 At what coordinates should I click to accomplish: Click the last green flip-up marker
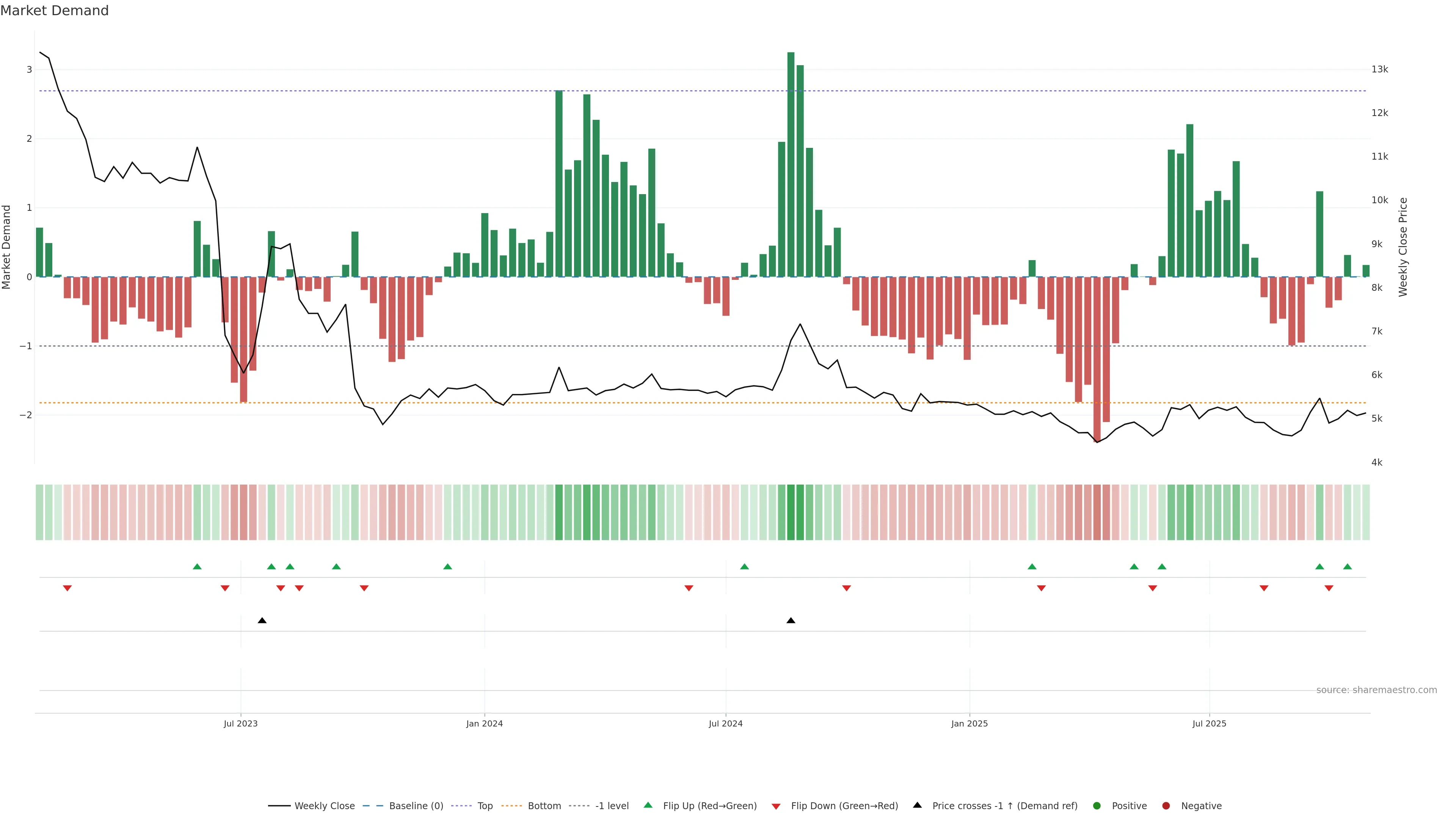(1348, 566)
